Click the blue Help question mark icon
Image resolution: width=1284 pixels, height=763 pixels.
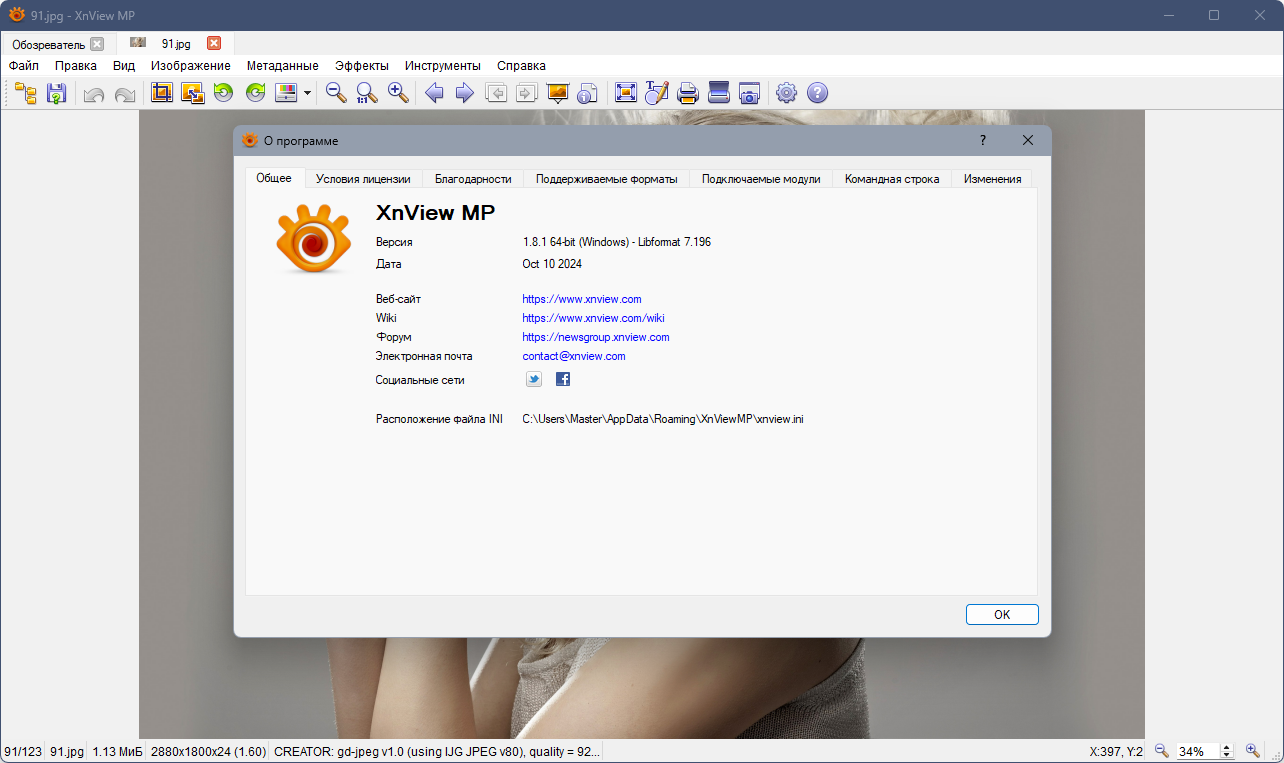[818, 93]
